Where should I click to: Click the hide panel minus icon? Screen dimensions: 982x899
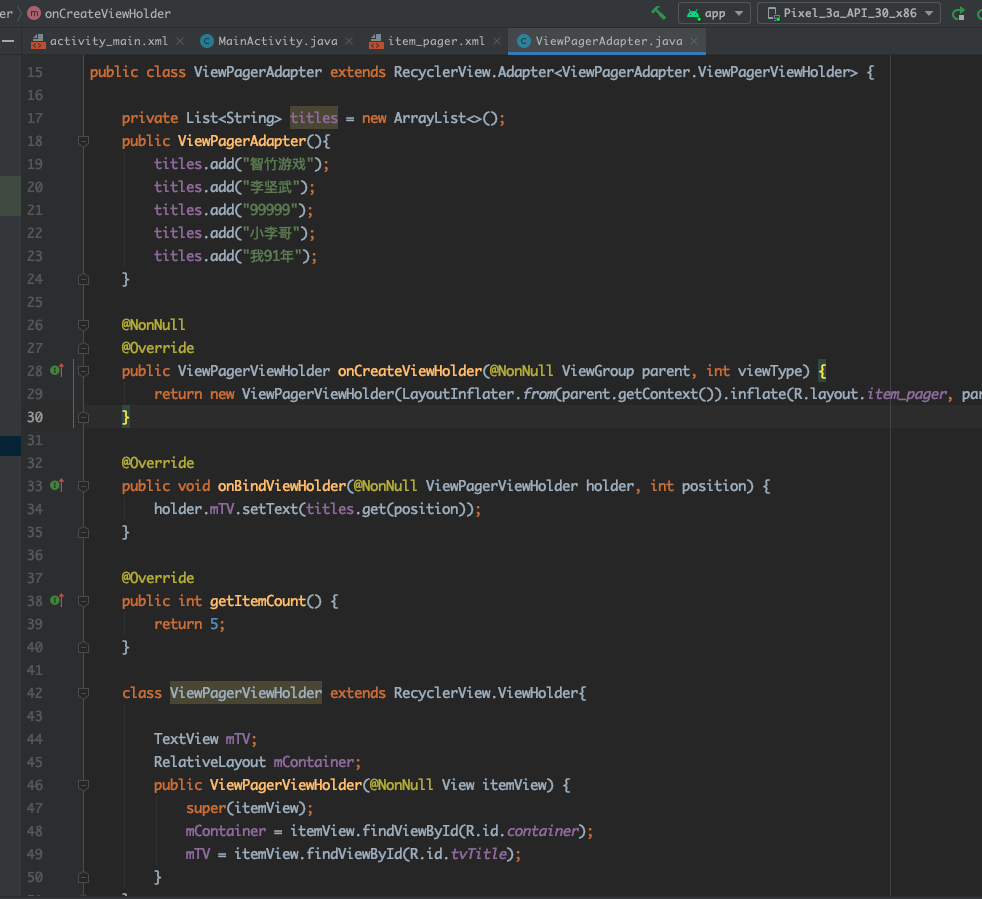[8, 41]
